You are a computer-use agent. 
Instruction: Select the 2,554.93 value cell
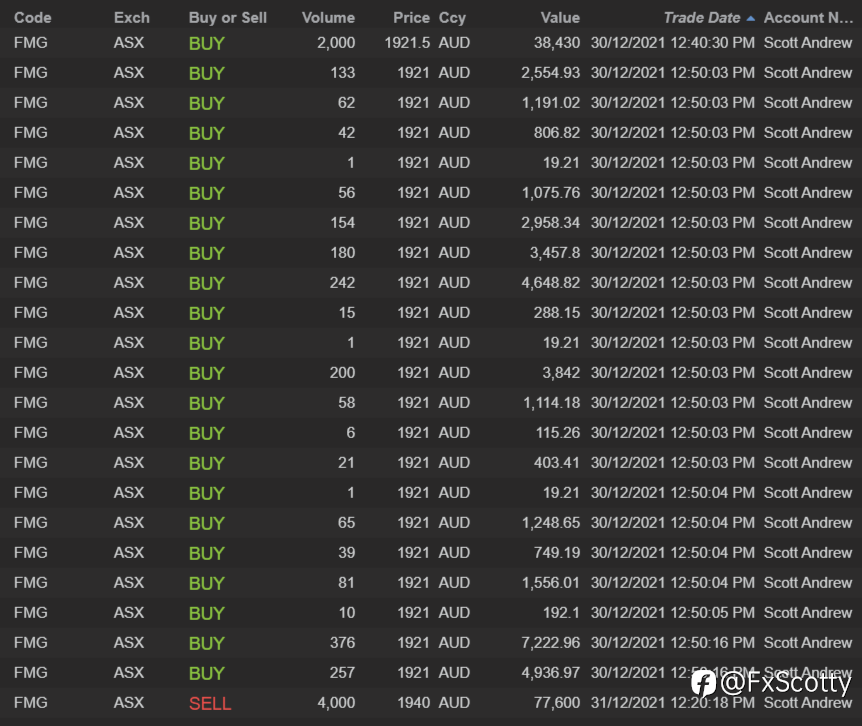click(550, 73)
